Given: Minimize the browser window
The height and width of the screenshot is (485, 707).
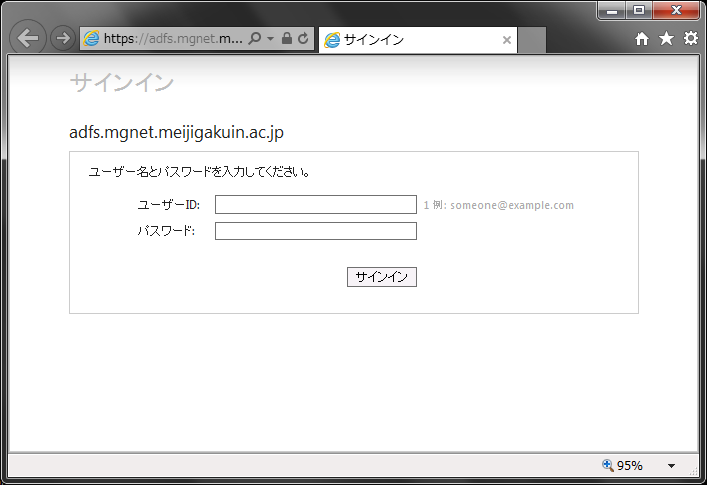Looking at the screenshot, I should tap(612, 11).
